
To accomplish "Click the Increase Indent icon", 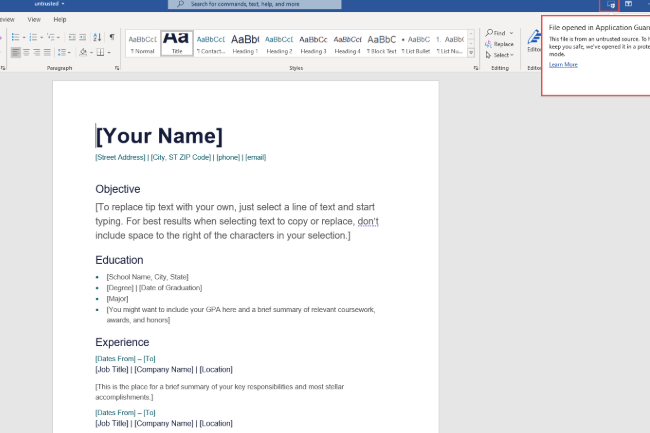I will tap(83, 37).
